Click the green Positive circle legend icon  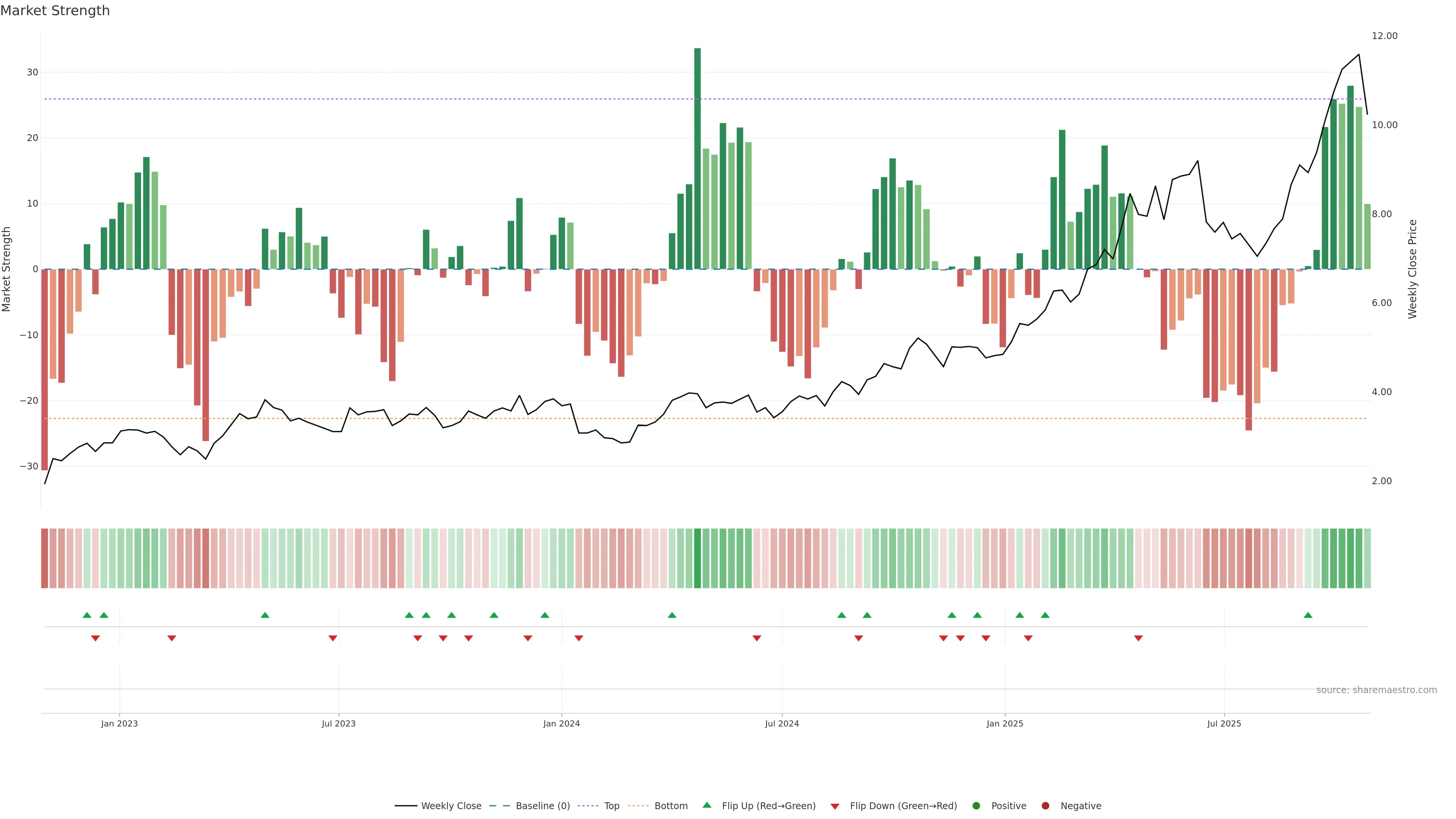pyautogui.click(x=976, y=806)
